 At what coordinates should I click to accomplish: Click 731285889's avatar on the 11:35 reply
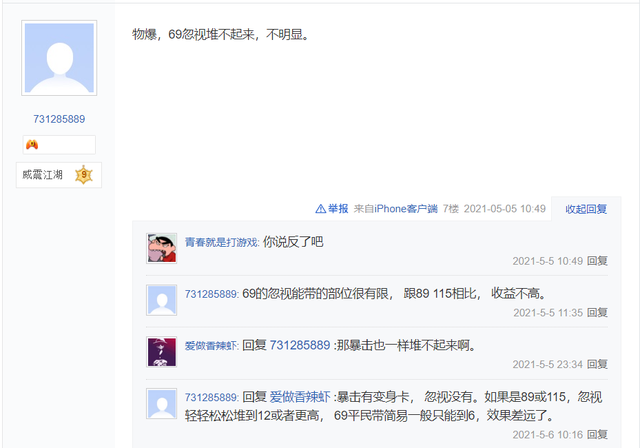pos(162,300)
